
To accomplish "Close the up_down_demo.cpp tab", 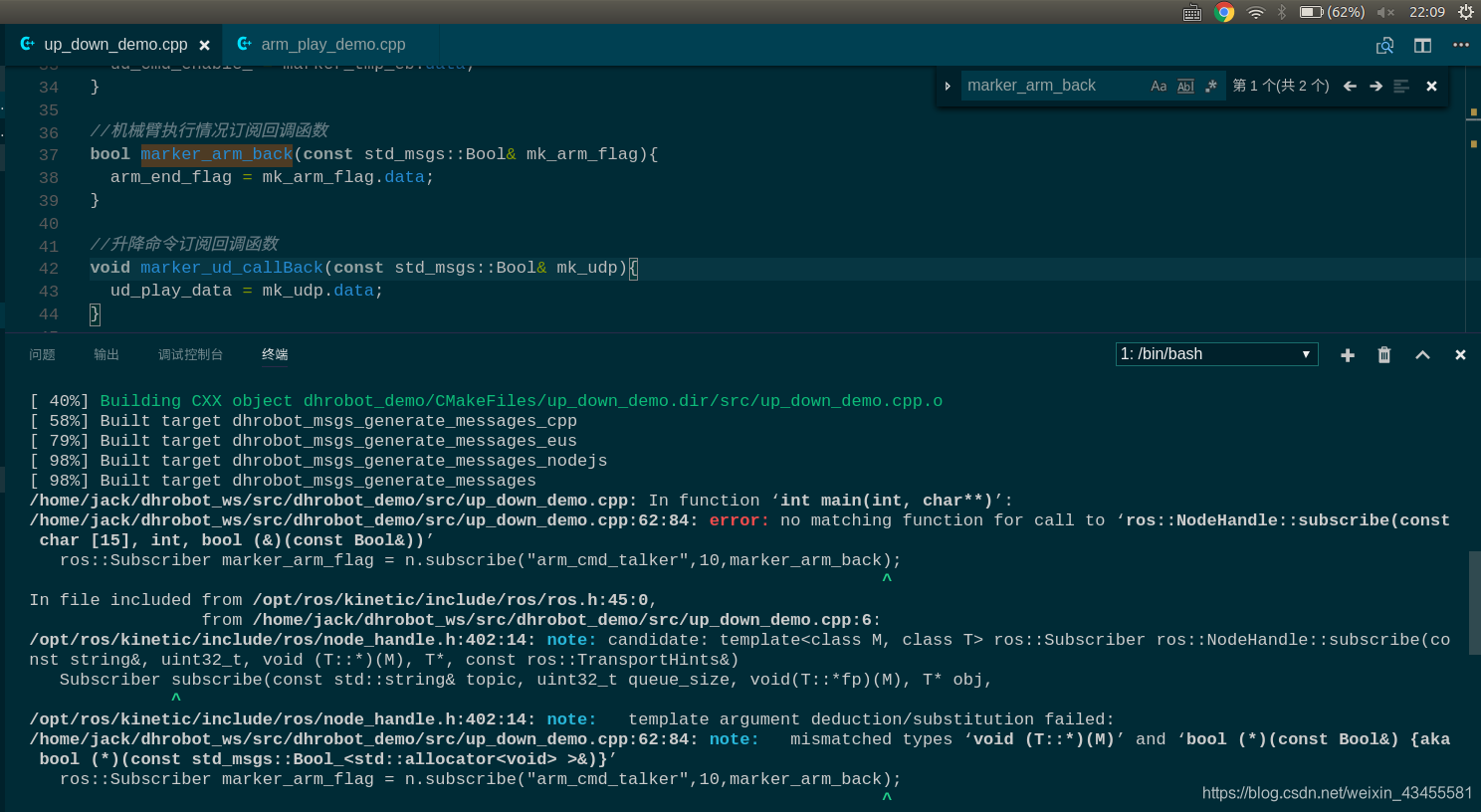I will 204,46.
